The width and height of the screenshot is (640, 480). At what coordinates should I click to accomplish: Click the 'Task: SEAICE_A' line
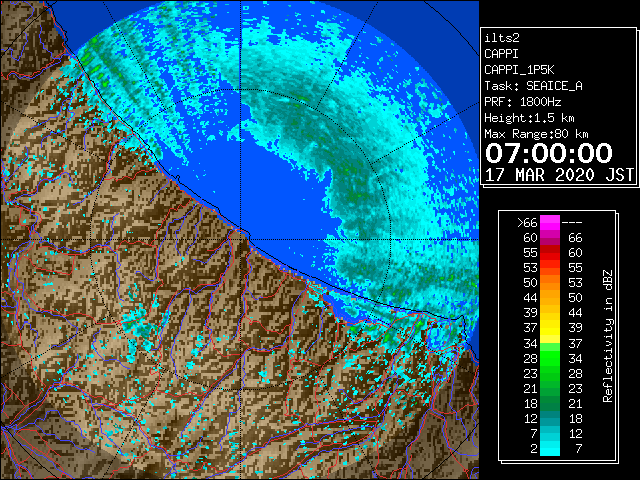click(533, 86)
